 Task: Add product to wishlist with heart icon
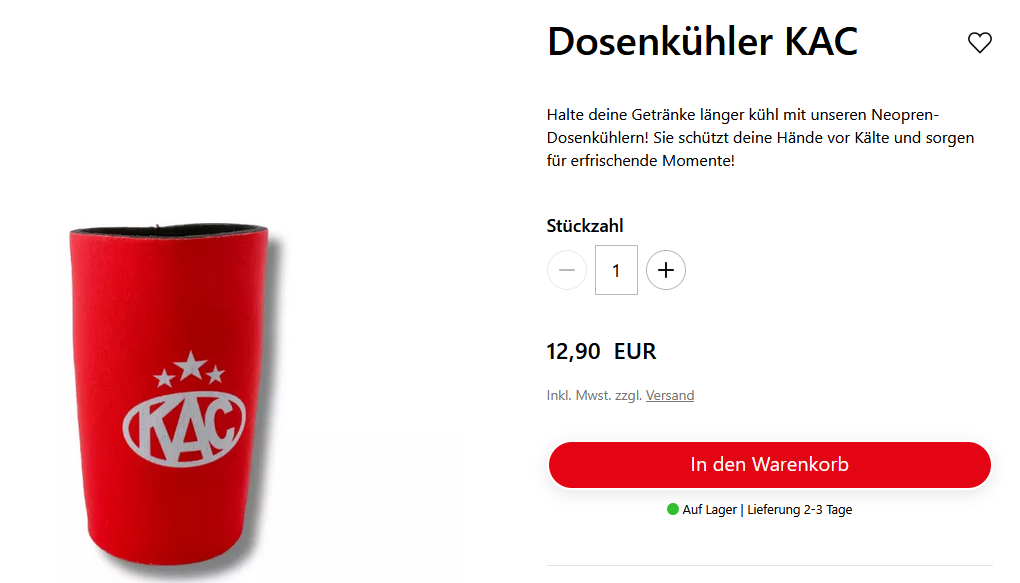979,43
